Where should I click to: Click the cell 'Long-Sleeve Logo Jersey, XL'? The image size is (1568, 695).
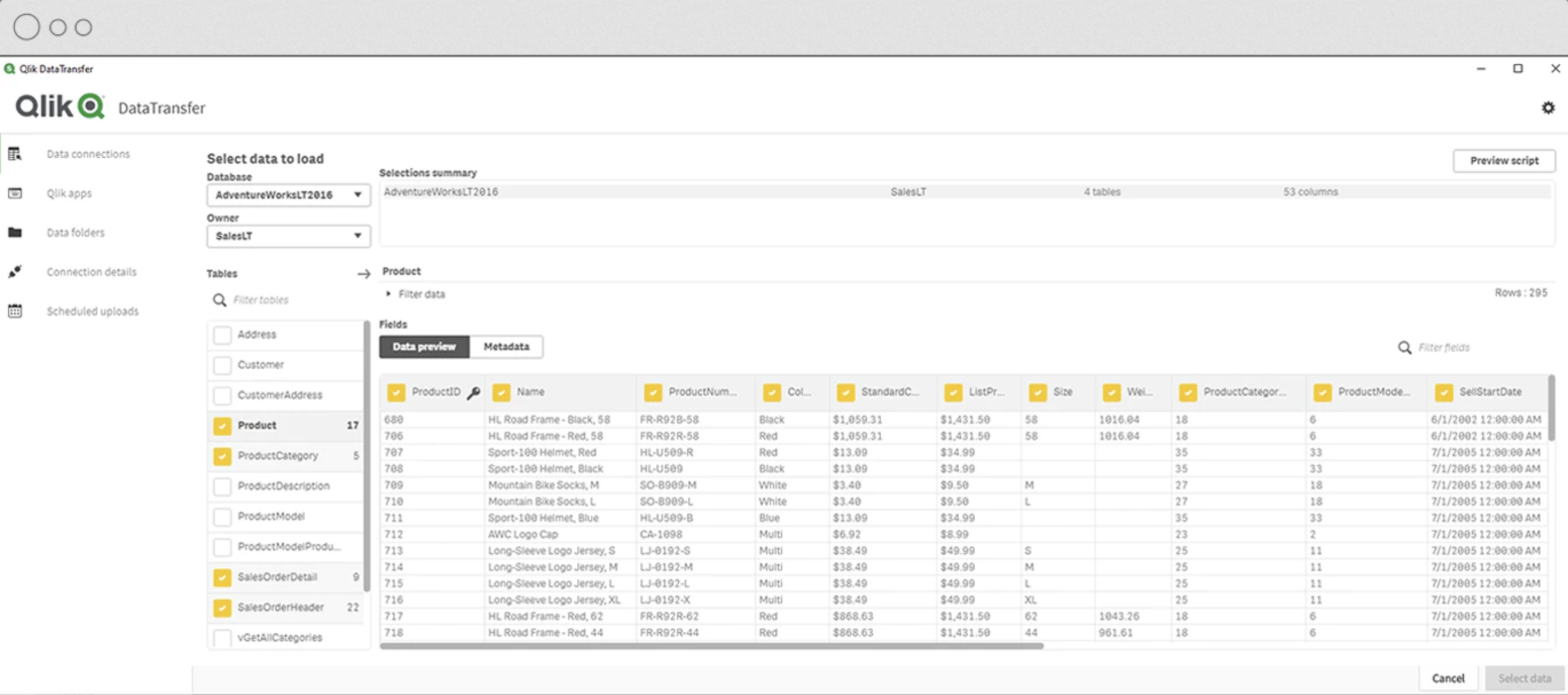coord(554,600)
